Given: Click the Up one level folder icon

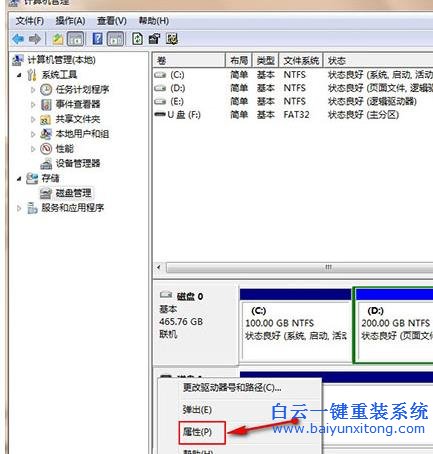Looking at the screenshot, I should pyautogui.click(x=58, y=39).
